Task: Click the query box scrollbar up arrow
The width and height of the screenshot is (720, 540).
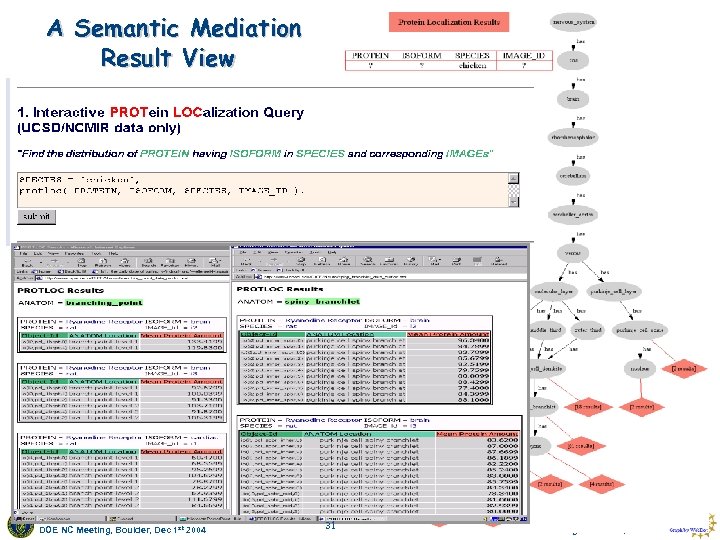Action: pyautogui.click(x=514, y=178)
